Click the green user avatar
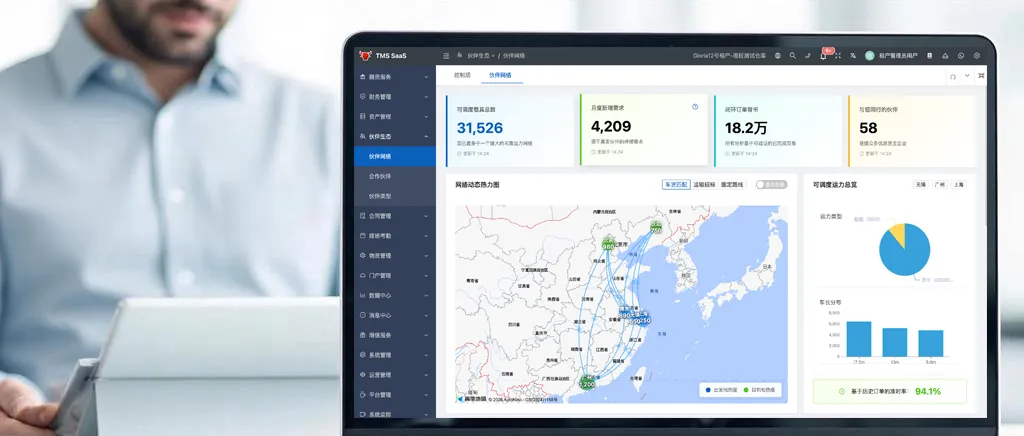This screenshot has height=436, width=1024. point(869,56)
